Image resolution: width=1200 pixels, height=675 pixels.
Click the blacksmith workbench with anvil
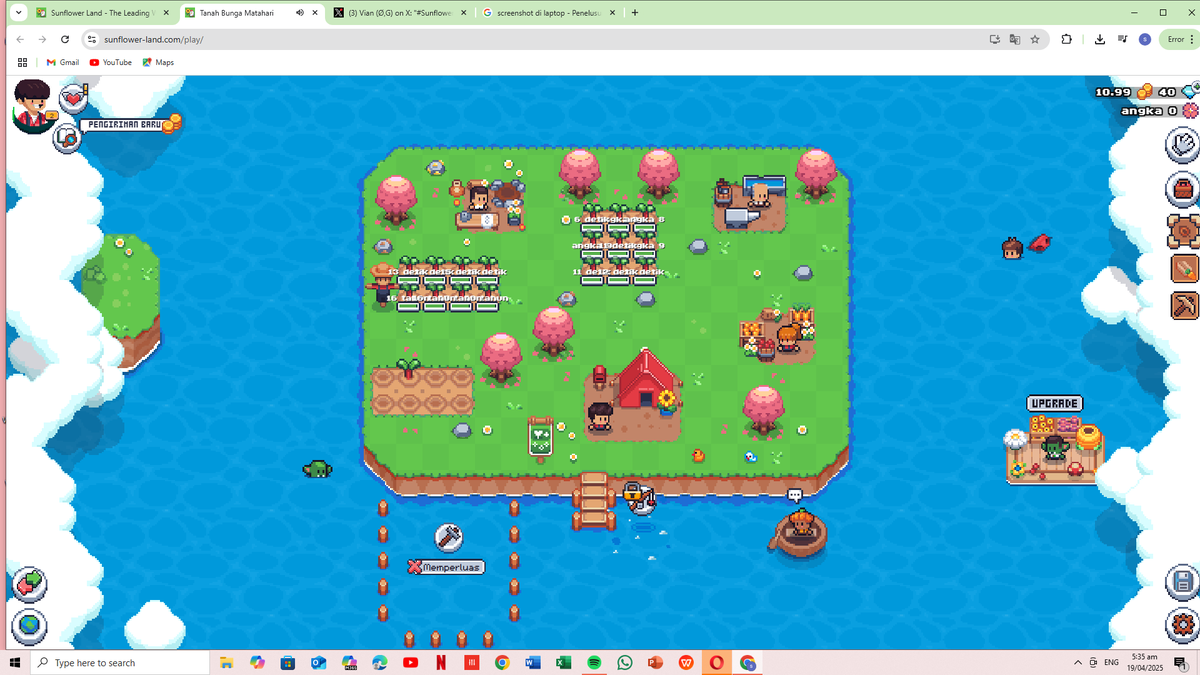point(749,204)
